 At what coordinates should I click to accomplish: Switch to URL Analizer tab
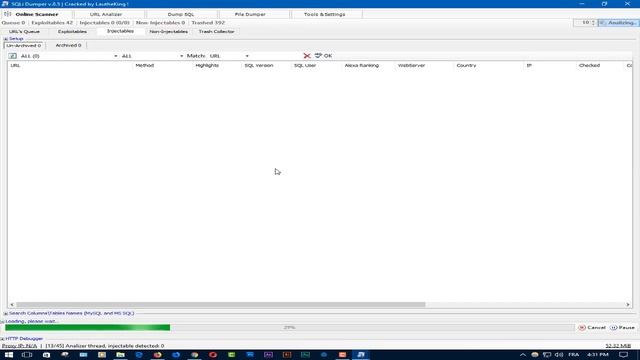106,14
